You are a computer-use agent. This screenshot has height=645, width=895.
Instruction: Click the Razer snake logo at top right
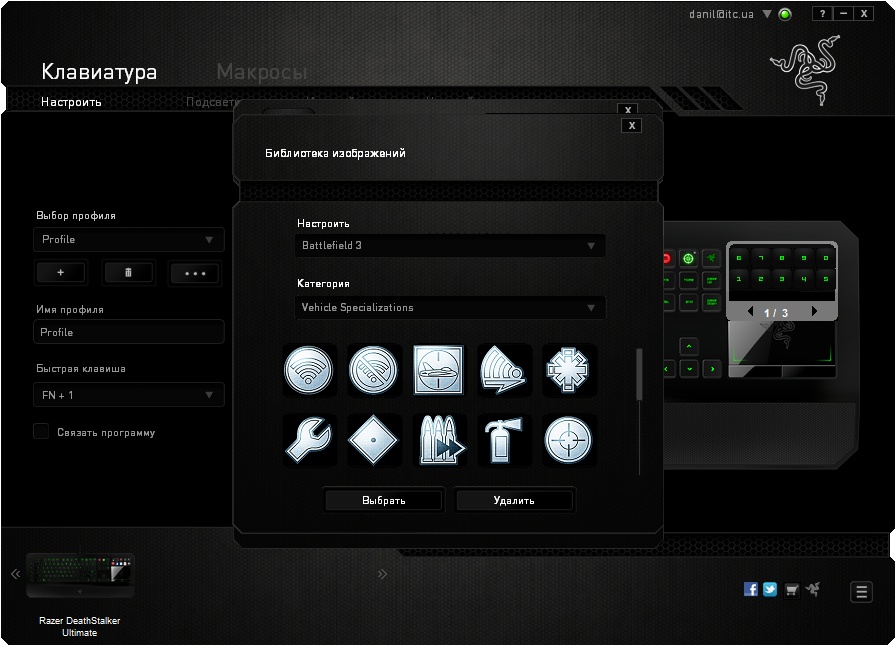click(x=805, y=69)
